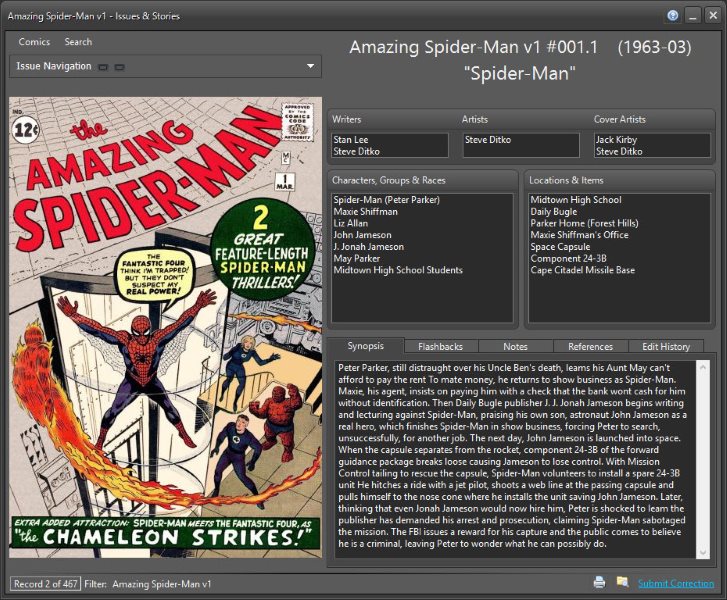Minimize the Issues & Stories window
Screen dimensions: 727x600
click(693, 16)
